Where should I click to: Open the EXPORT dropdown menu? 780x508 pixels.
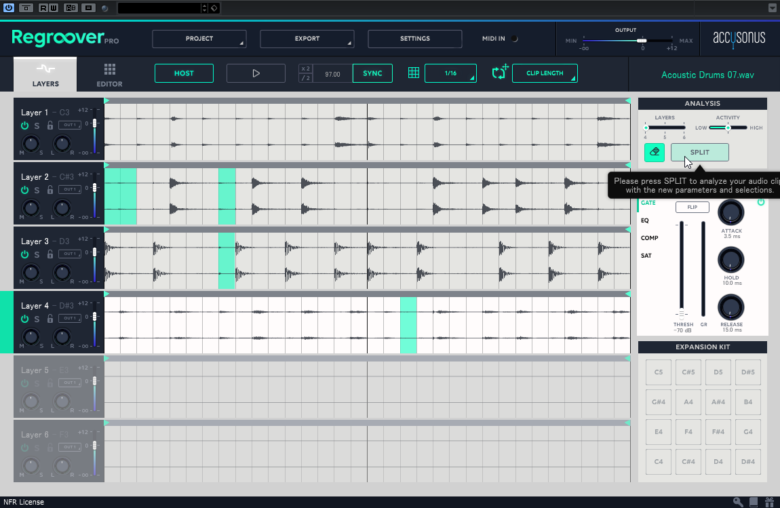point(306,39)
